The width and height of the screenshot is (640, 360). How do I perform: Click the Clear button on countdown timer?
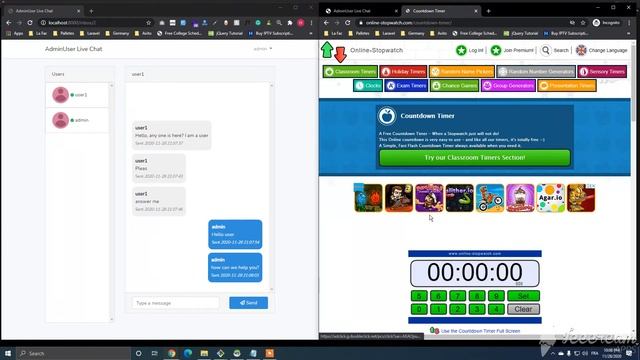pos(523,309)
